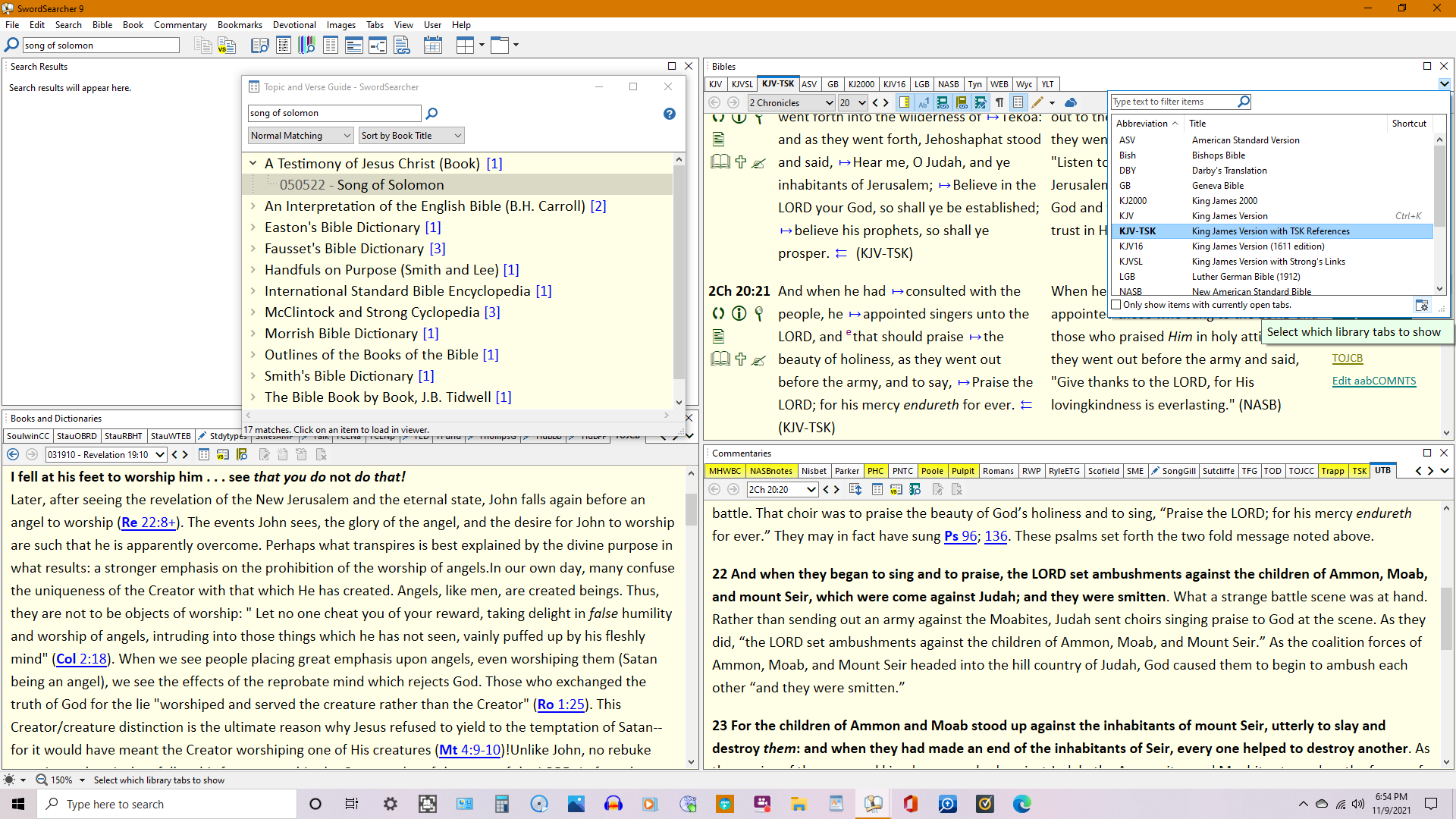Open the Ps 96 link in commentary
The image size is (1456, 819).
click(960, 536)
